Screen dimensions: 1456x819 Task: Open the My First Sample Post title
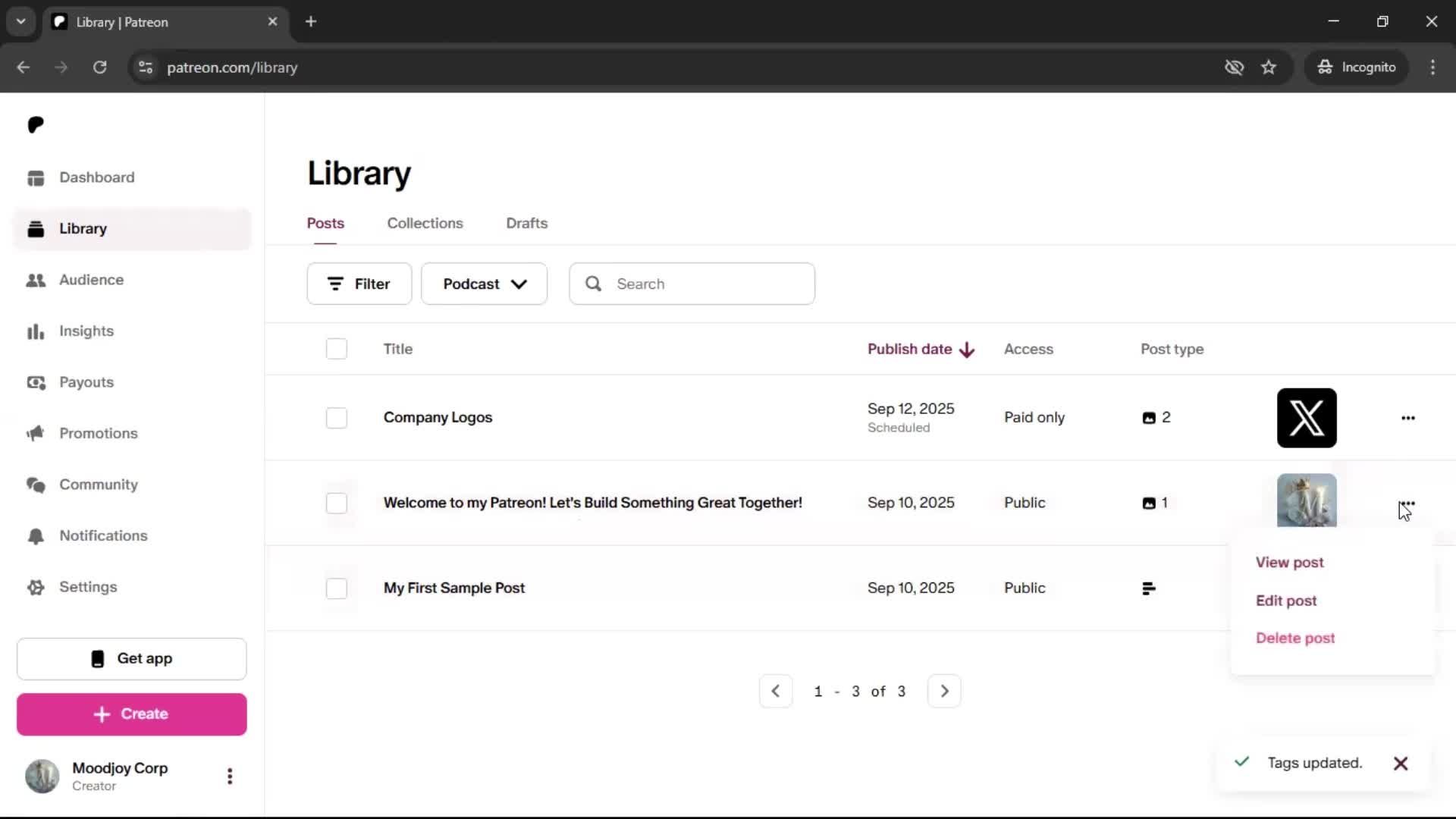pos(453,588)
